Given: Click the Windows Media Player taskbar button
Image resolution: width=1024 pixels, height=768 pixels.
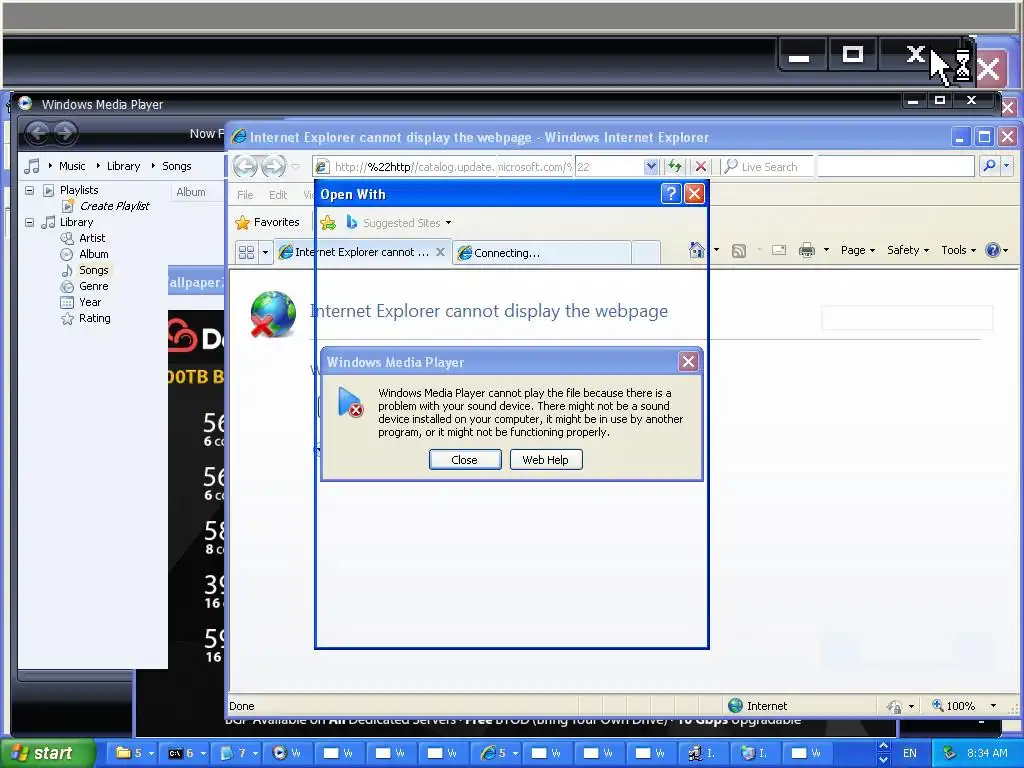Looking at the screenshot, I should point(287,753).
